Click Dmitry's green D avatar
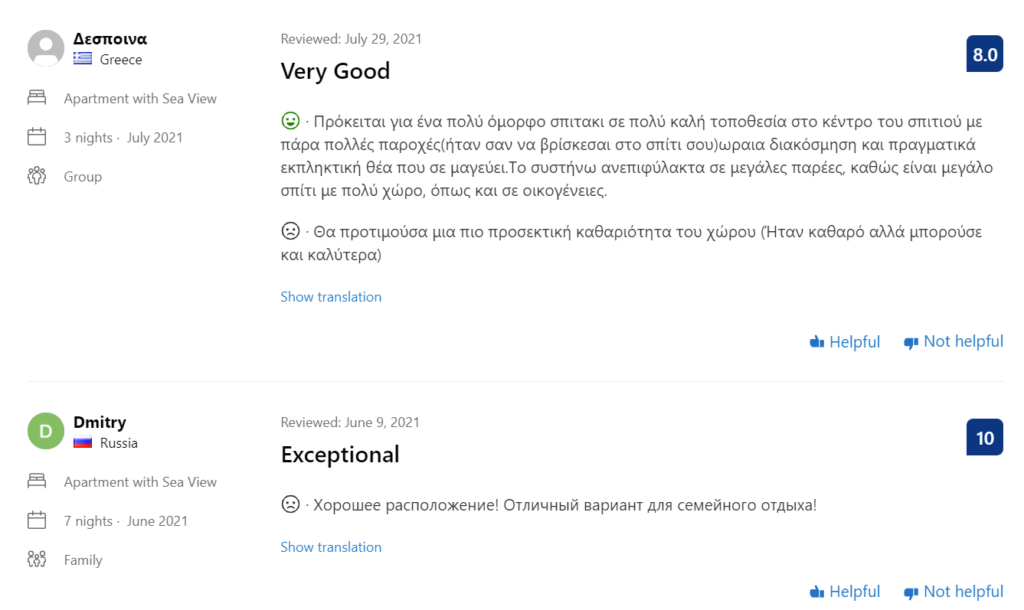This screenshot has height=610, width=1024. pyautogui.click(x=46, y=431)
